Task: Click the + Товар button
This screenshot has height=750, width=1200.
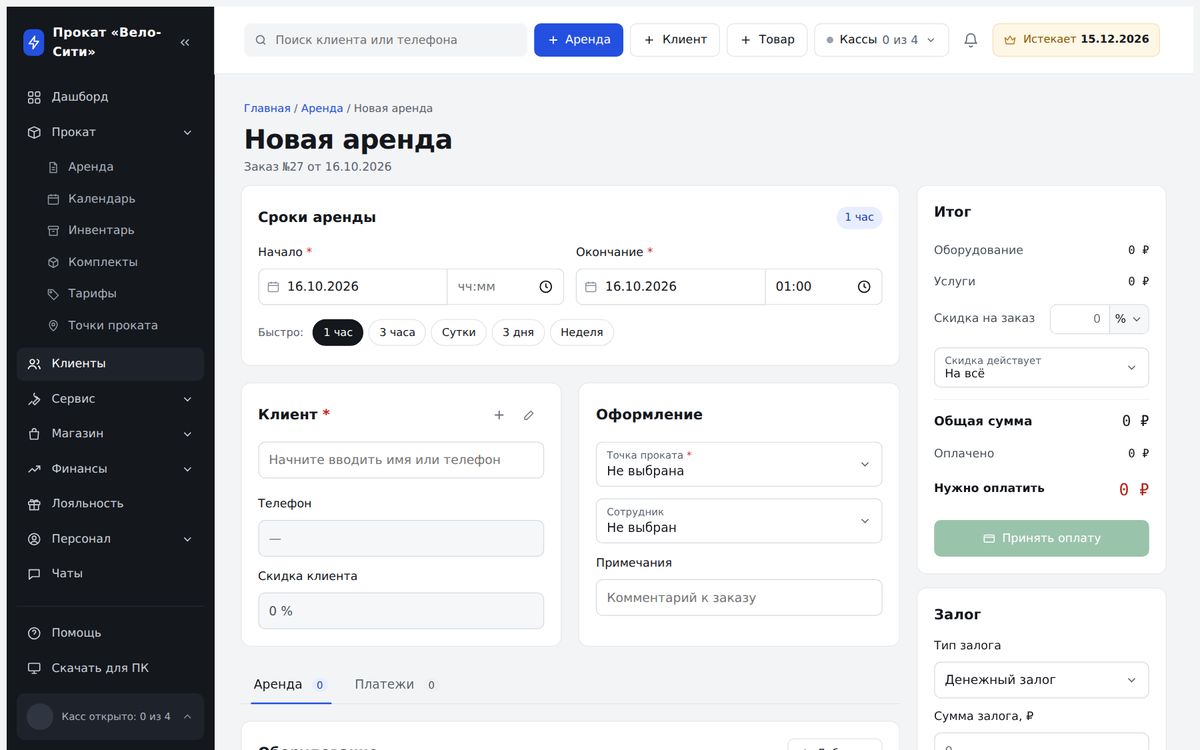Action: tap(767, 40)
